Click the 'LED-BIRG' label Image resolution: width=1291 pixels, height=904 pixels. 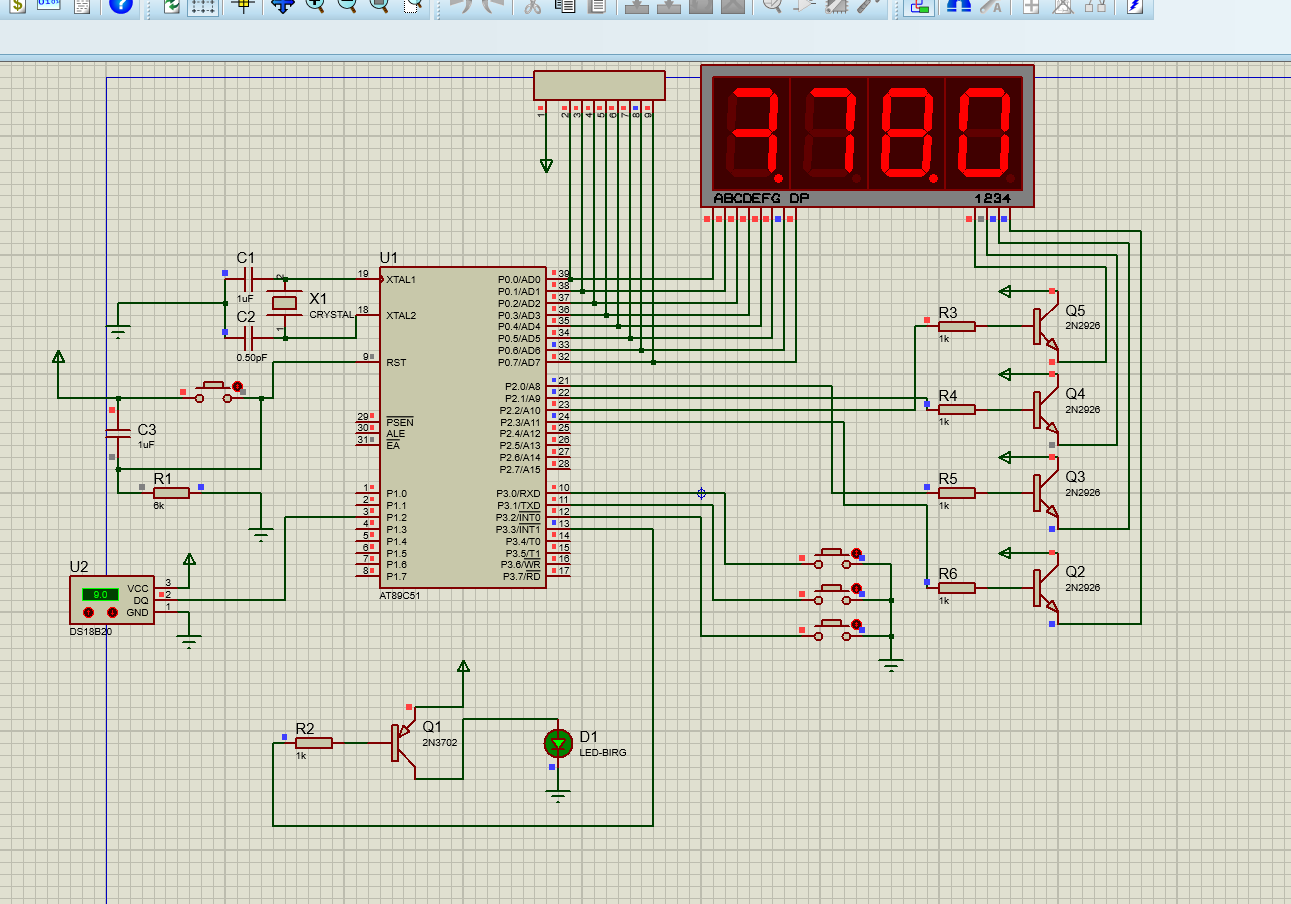pyautogui.click(x=603, y=752)
